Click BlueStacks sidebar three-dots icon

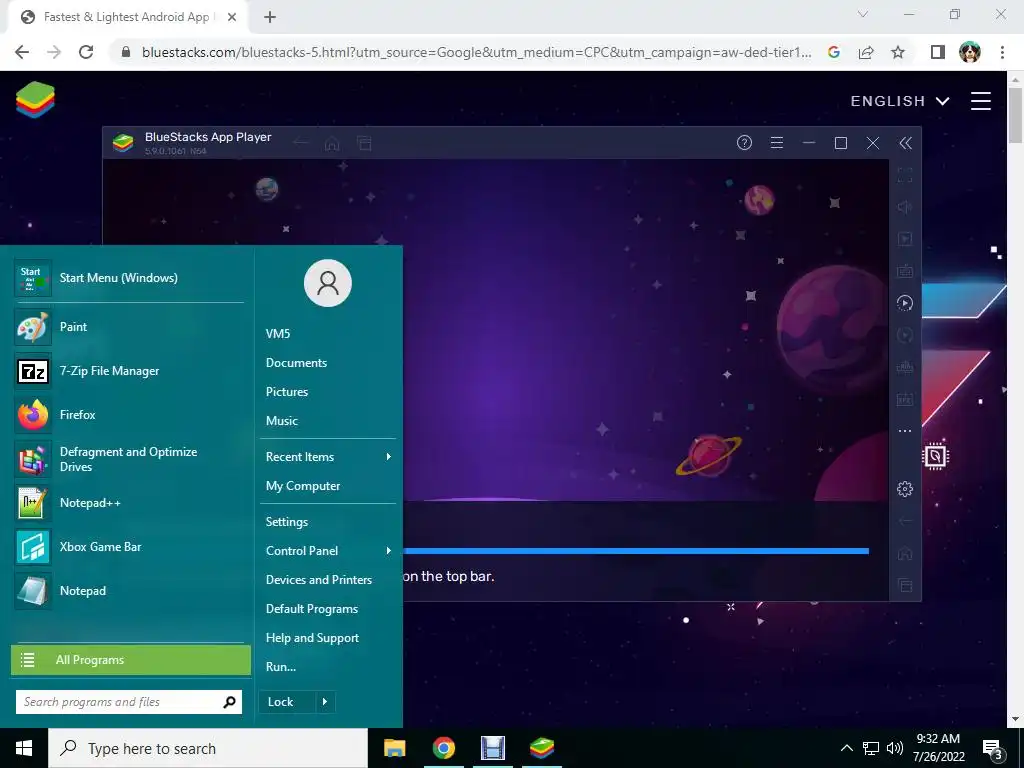click(x=904, y=431)
